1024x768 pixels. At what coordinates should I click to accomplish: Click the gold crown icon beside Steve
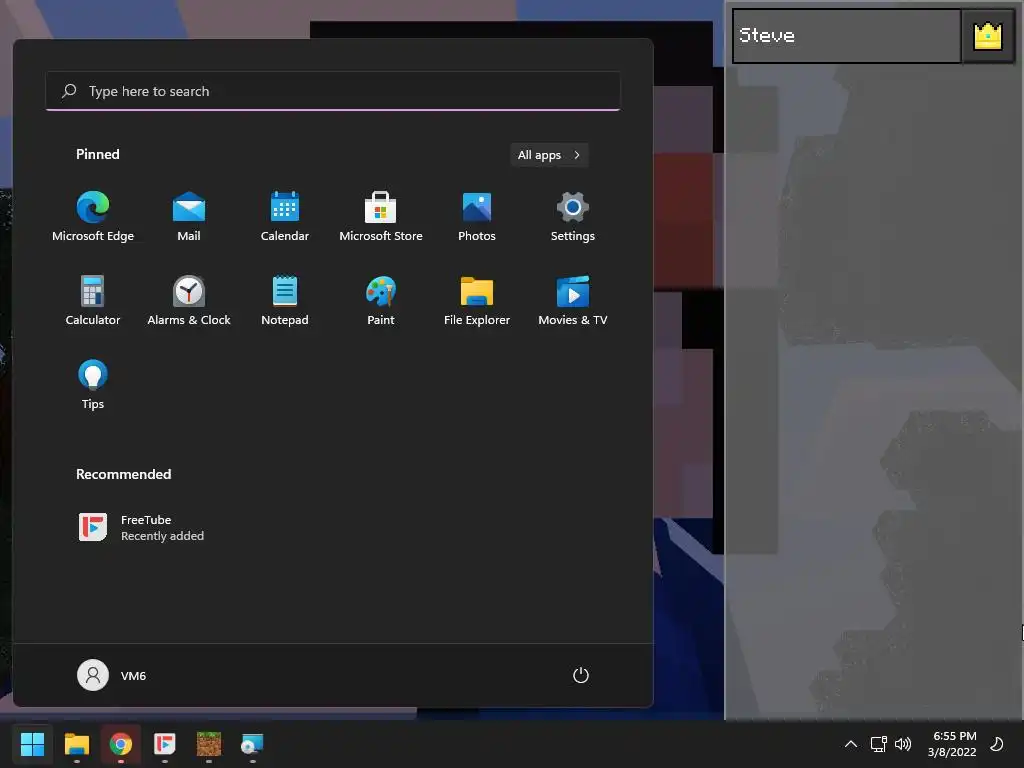pyautogui.click(x=987, y=36)
